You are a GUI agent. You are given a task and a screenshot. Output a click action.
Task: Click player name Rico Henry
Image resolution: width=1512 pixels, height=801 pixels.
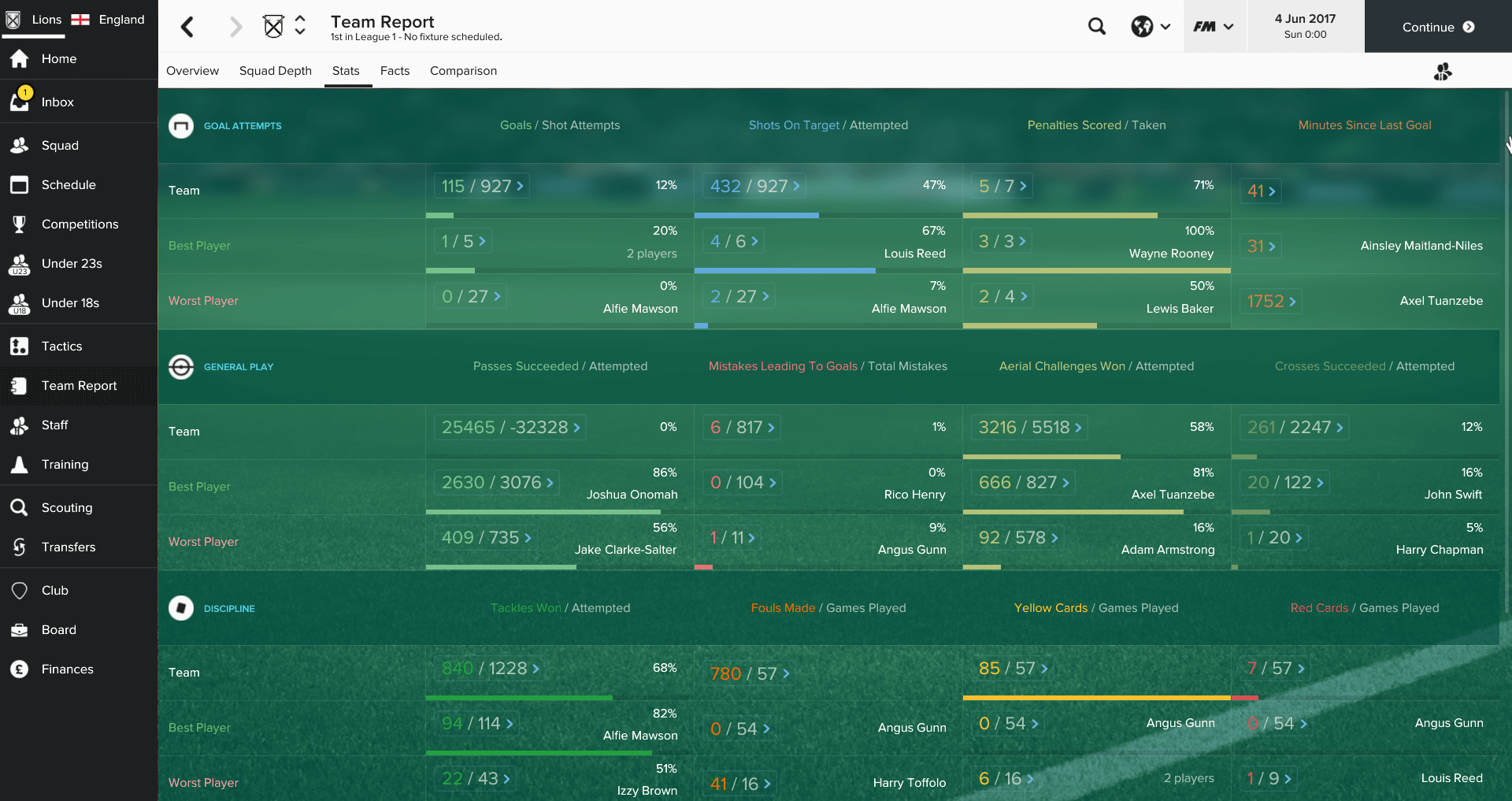tap(914, 495)
